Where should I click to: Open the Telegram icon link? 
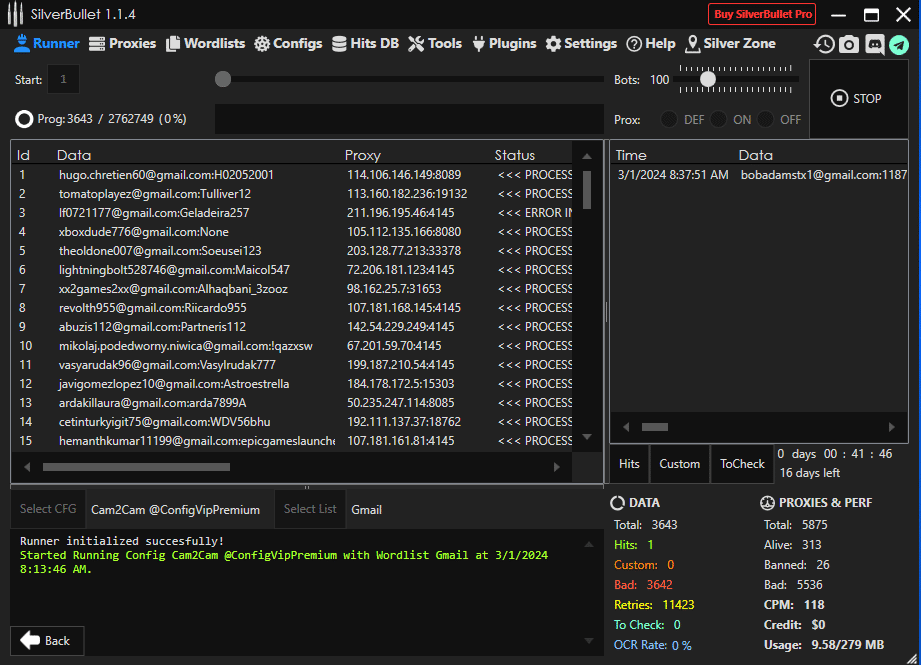[x=899, y=44]
